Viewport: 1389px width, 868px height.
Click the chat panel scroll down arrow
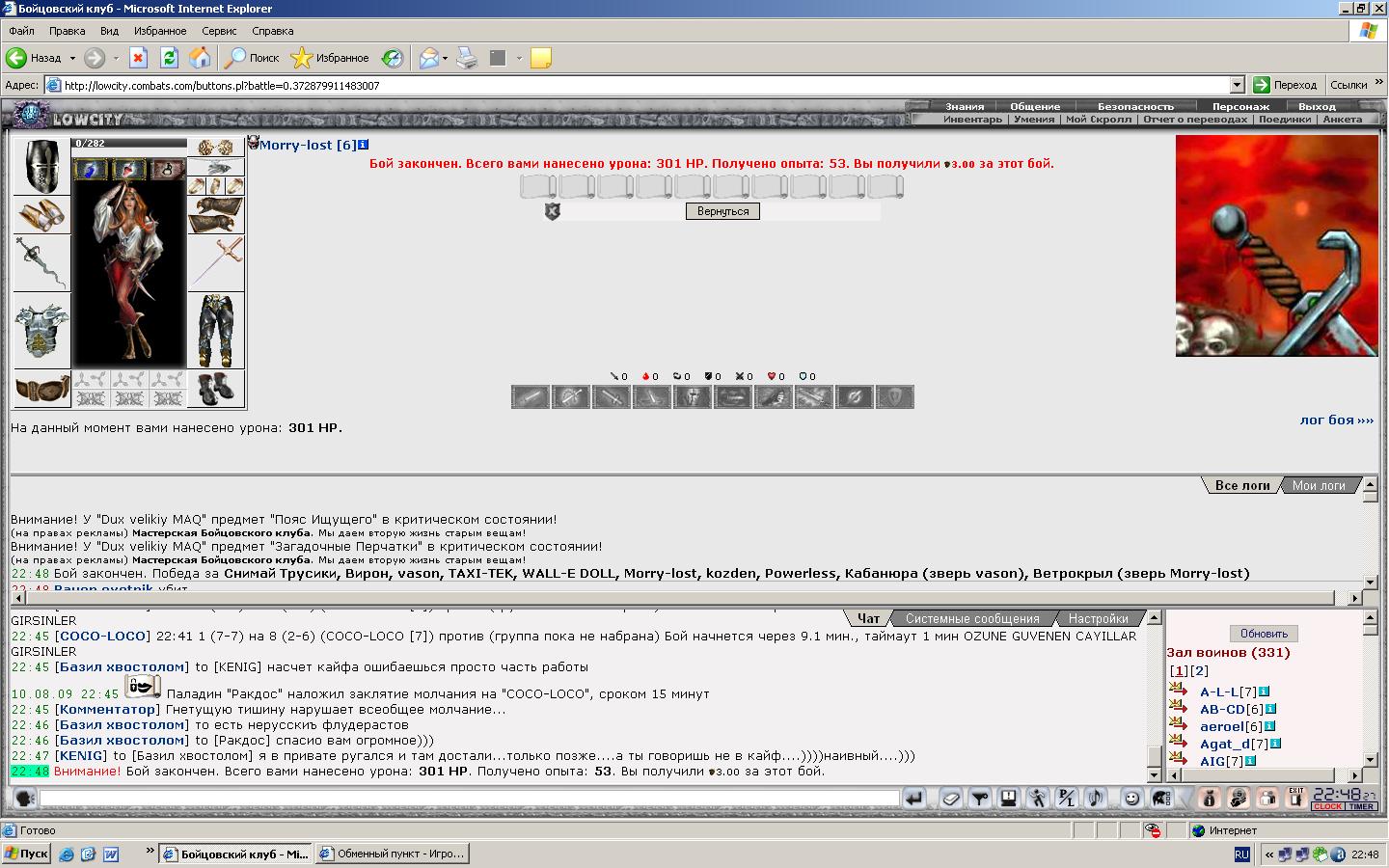pos(1155,774)
